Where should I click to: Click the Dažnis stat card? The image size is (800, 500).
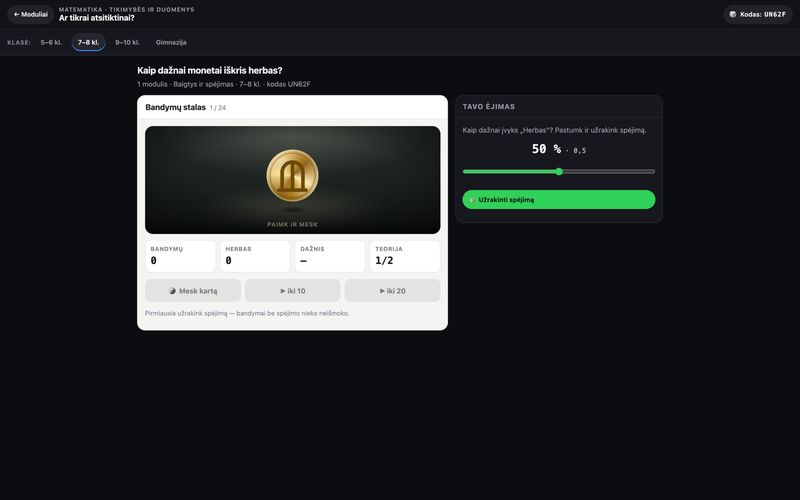click(x=330, y=256)
